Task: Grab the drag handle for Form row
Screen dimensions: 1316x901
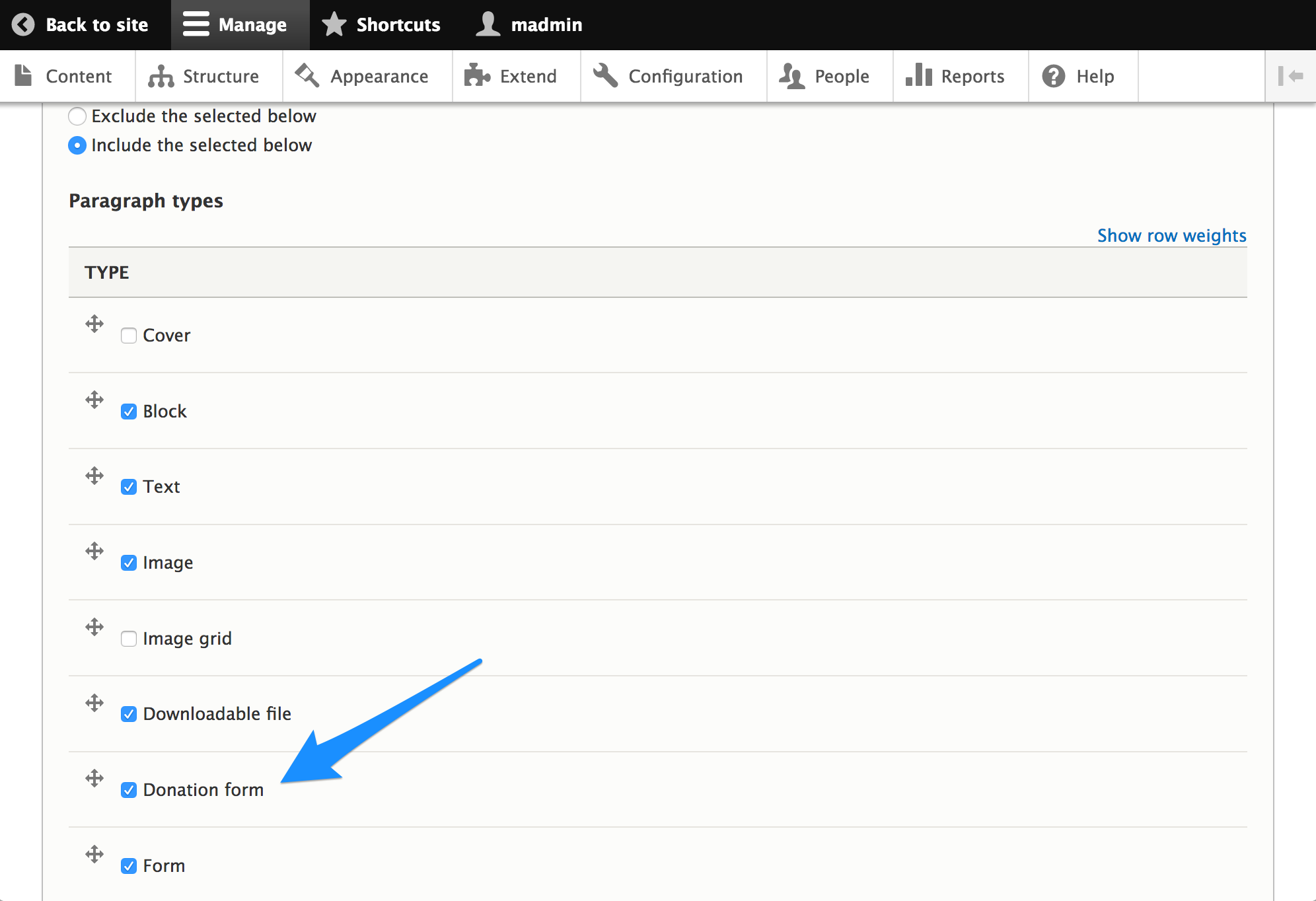Action: point(94,854)
